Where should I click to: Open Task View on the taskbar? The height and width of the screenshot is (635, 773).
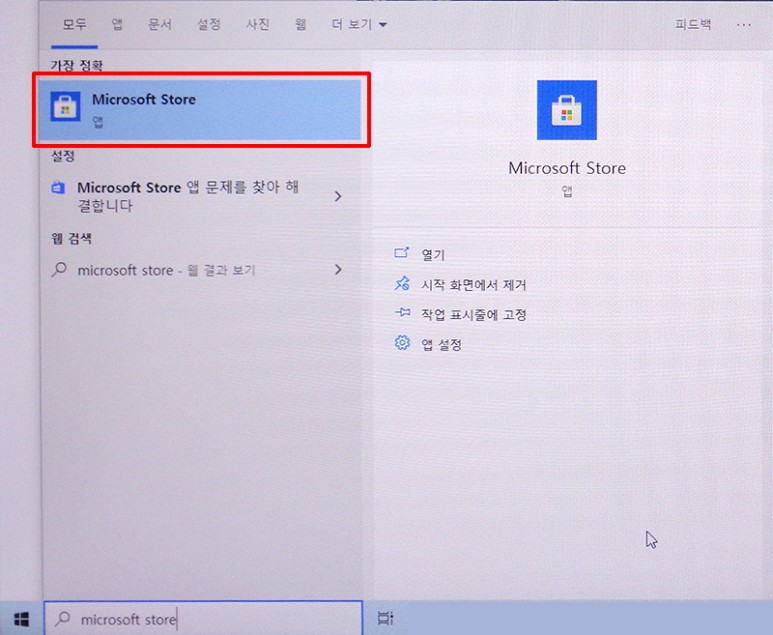385,618
